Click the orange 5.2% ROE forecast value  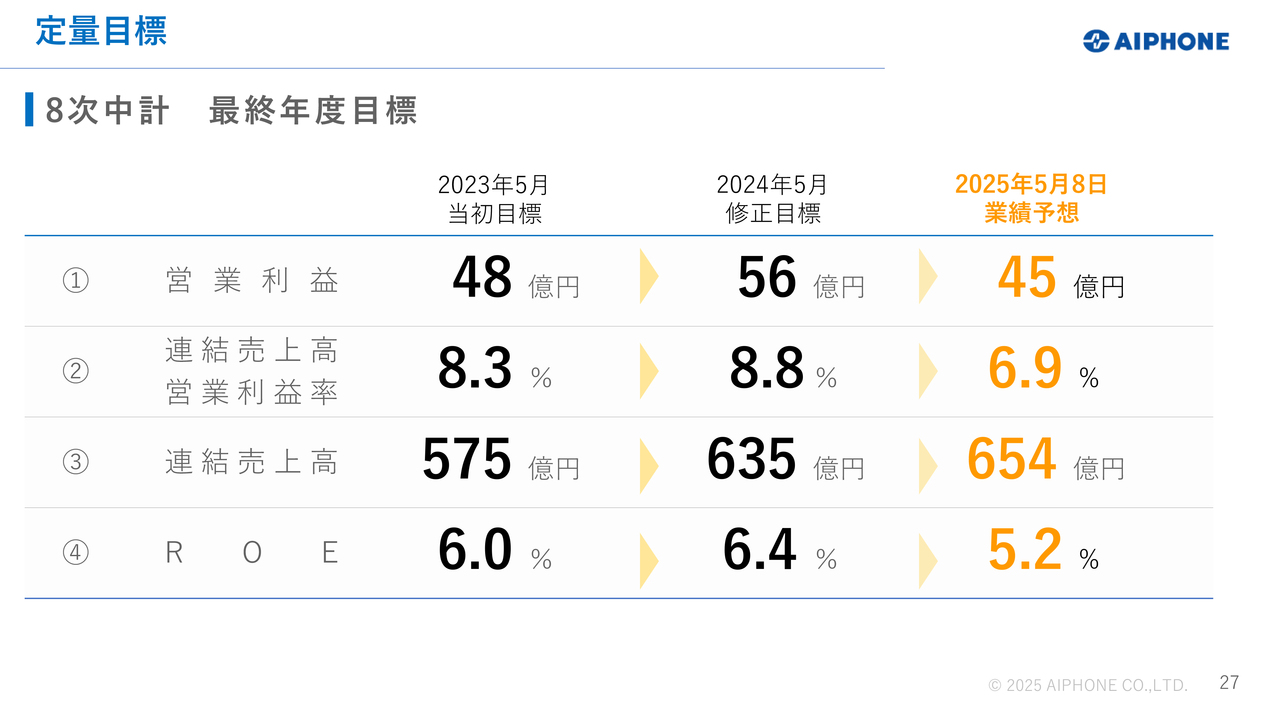point(1043,552)
